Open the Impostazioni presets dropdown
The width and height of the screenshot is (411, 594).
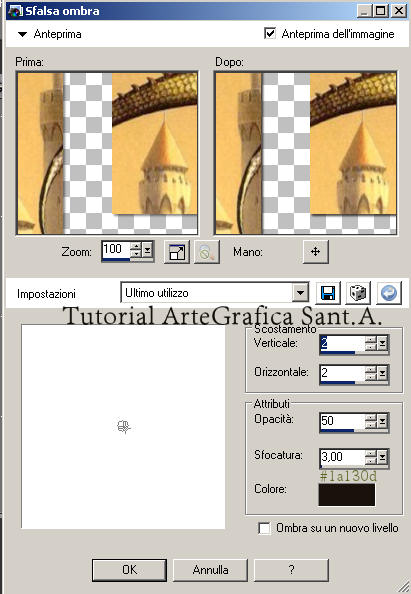pyautogui.click(x=300, y=293)
